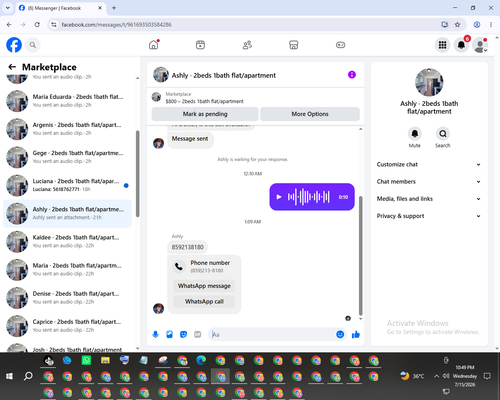Viewport: 500px width, 400px height.
Task: Open the notifications bell in header
Action: 461,45
